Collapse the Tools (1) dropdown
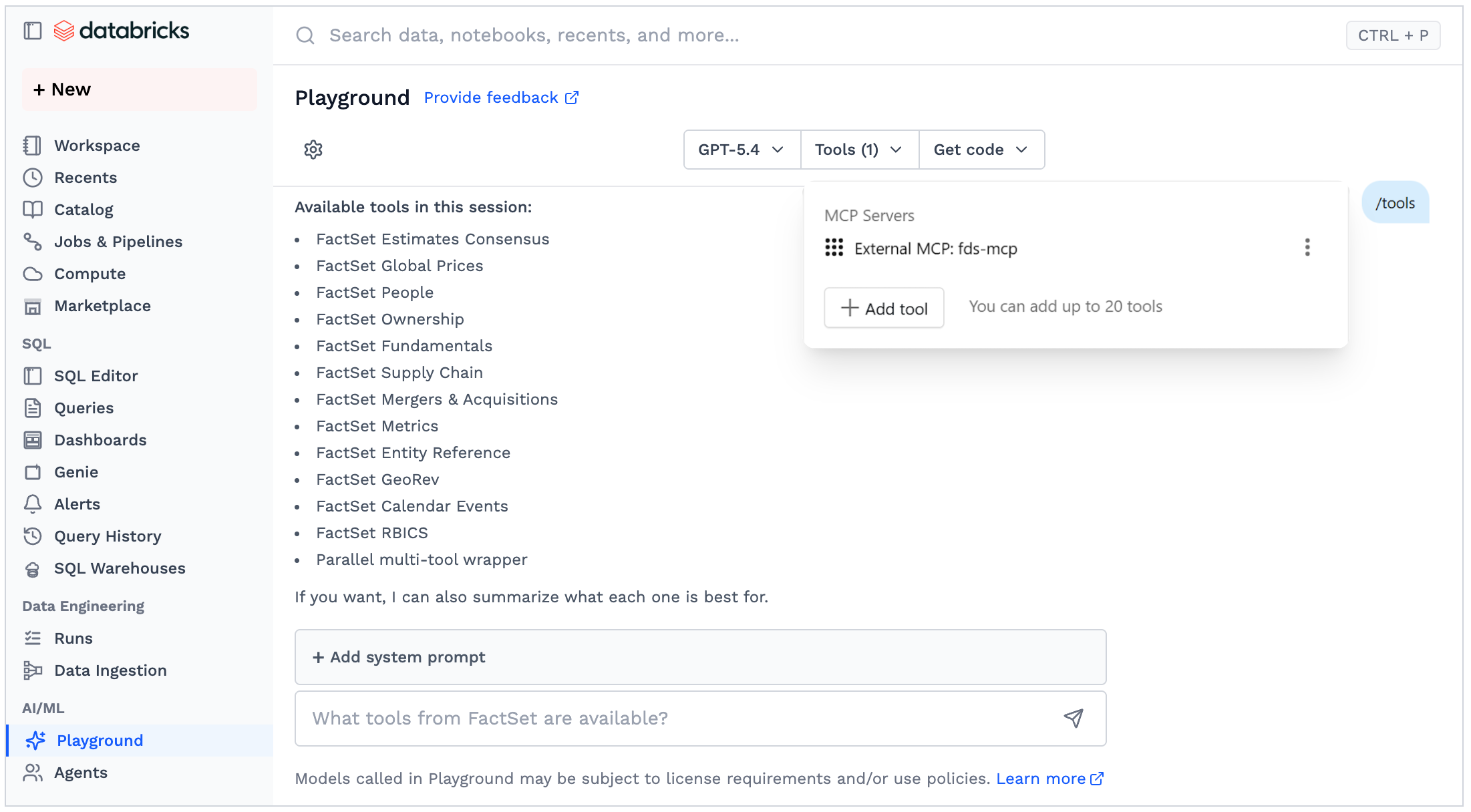This screenshot has width=1471, height=812. (x=859, y=150)
